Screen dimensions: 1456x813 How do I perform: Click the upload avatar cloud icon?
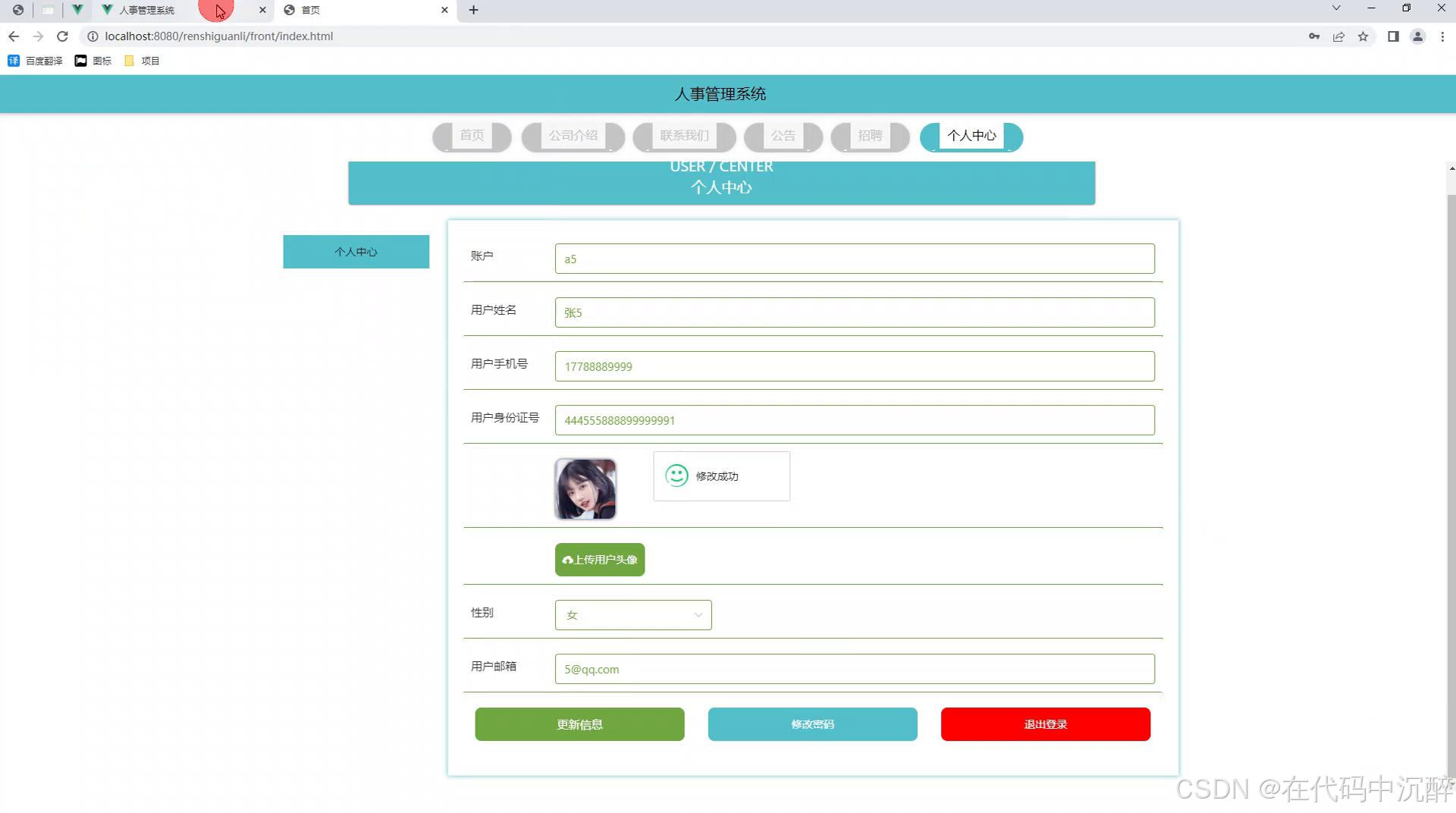(x=567, y=560)
